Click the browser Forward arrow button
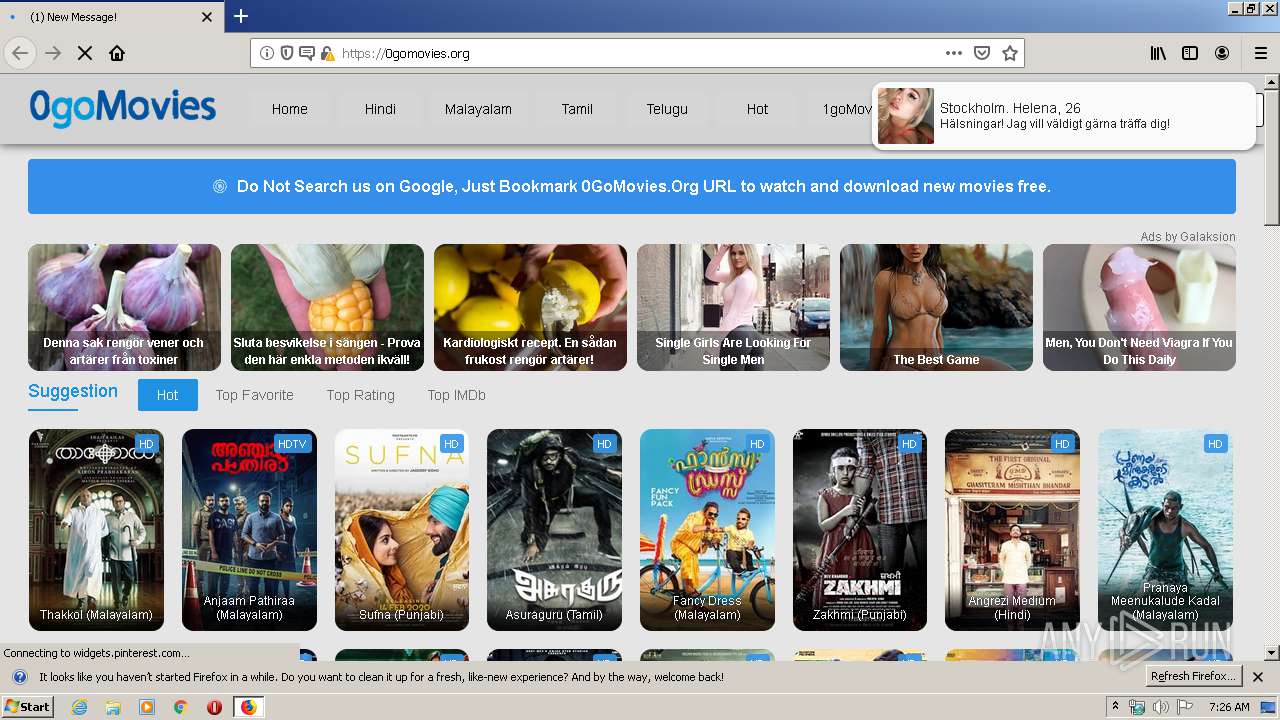Image resolution: width=1280 pixels, height=720 pixels. pyautogui.click(x=53, y=53)
